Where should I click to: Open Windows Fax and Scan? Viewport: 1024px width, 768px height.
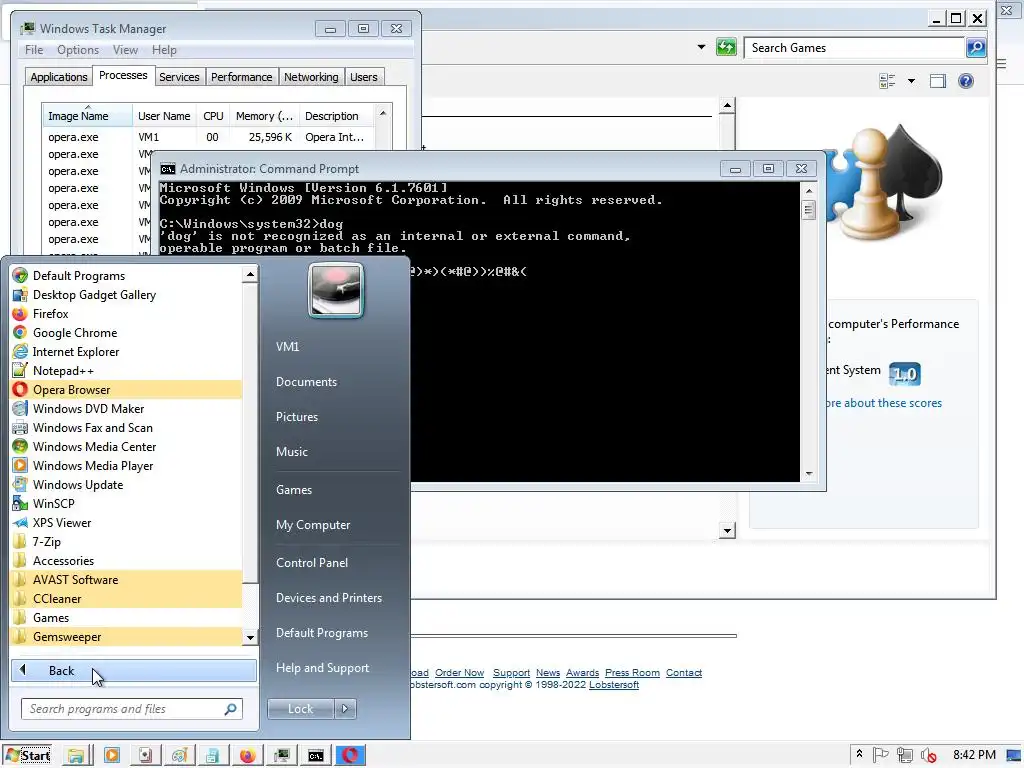click(126, 427)
